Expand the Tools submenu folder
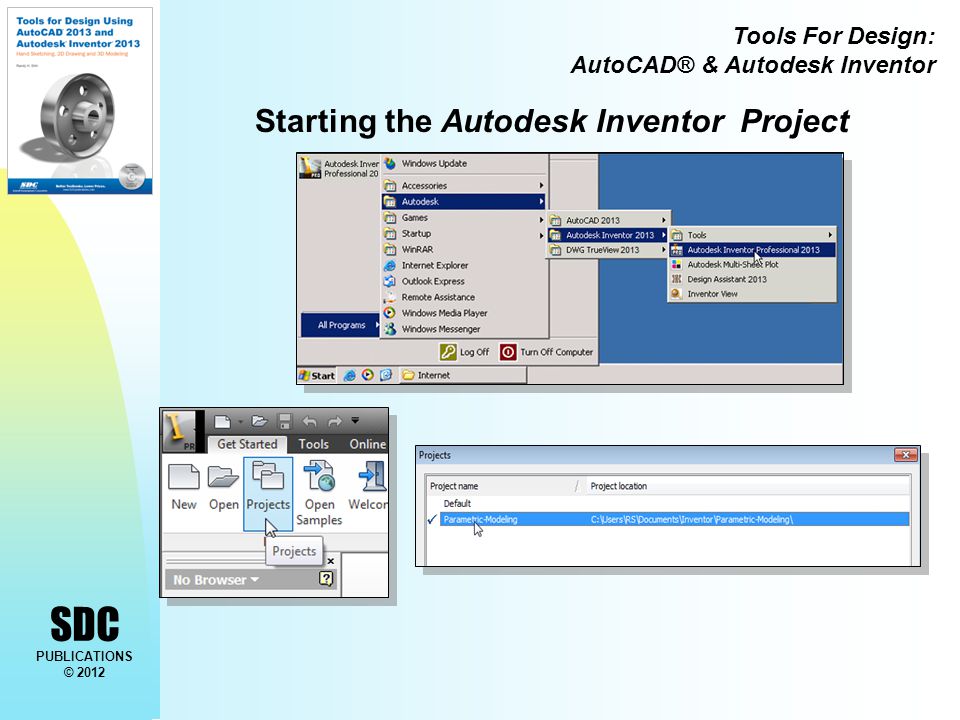The width and height of the screenshot is (960, 720). [752, 235]
